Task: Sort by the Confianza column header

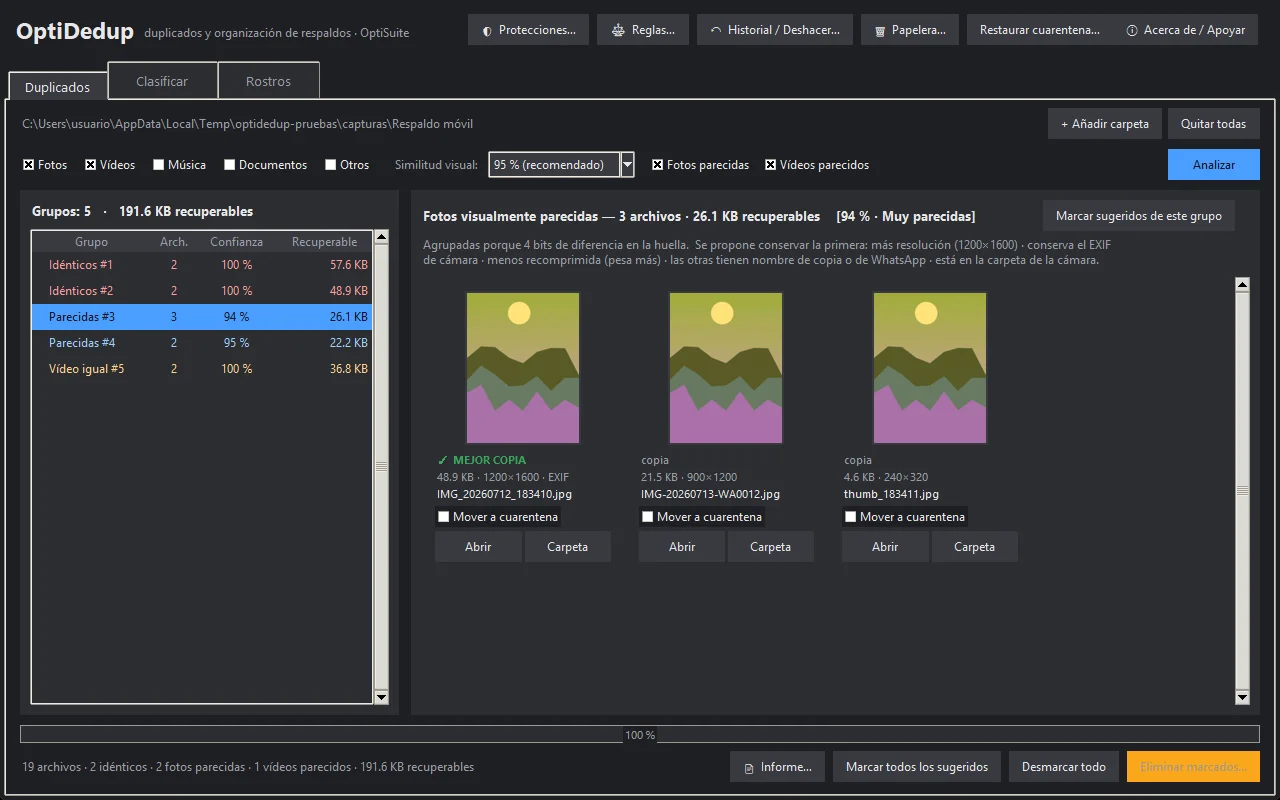Action: click(236, 242)
